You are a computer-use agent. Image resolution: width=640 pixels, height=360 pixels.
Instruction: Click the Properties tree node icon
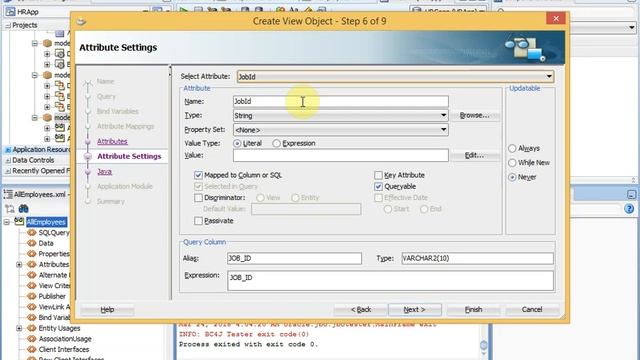32,254
